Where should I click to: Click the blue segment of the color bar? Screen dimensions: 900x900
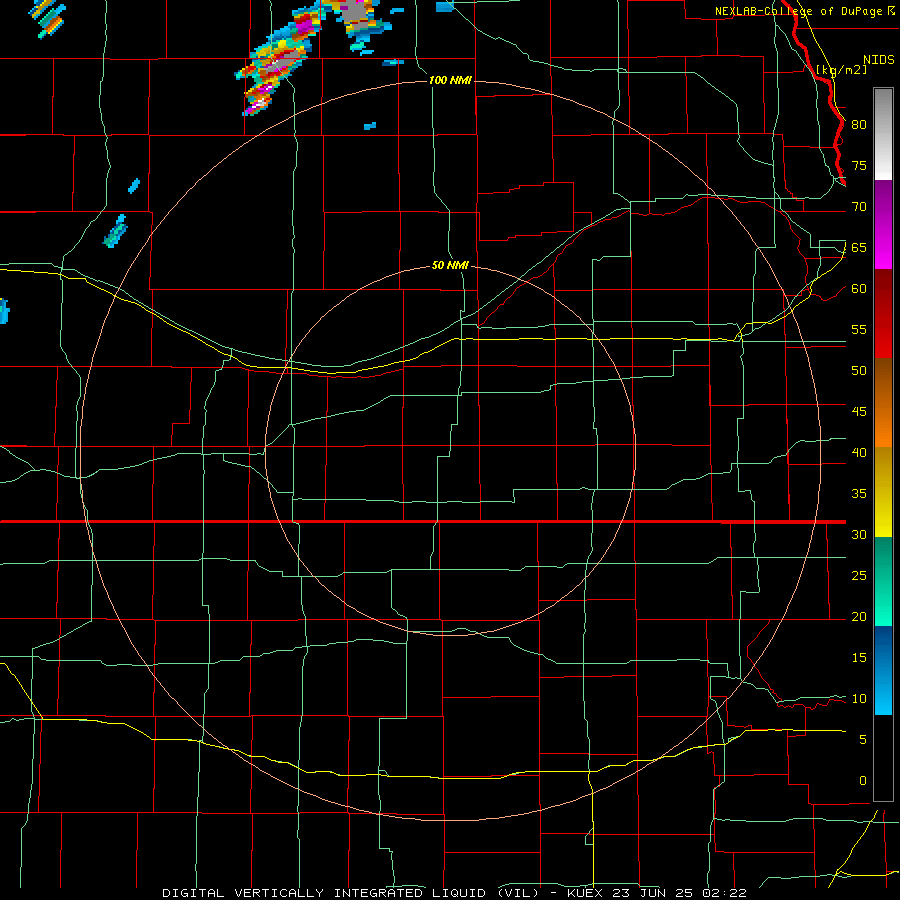tap(883, 670)
